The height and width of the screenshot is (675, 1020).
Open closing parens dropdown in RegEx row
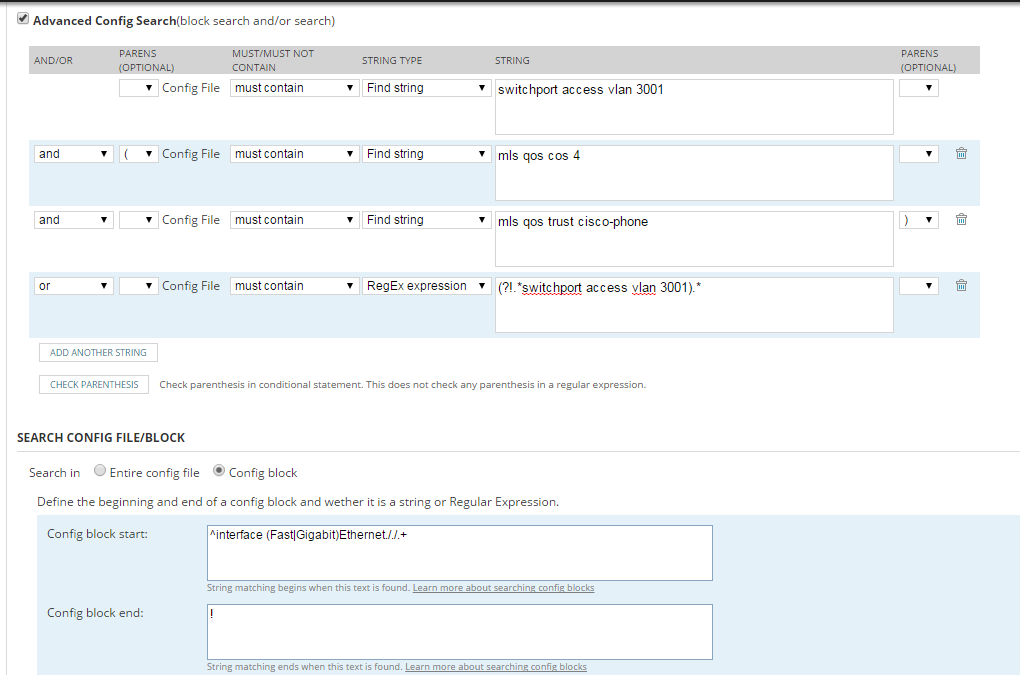(919, 286)
